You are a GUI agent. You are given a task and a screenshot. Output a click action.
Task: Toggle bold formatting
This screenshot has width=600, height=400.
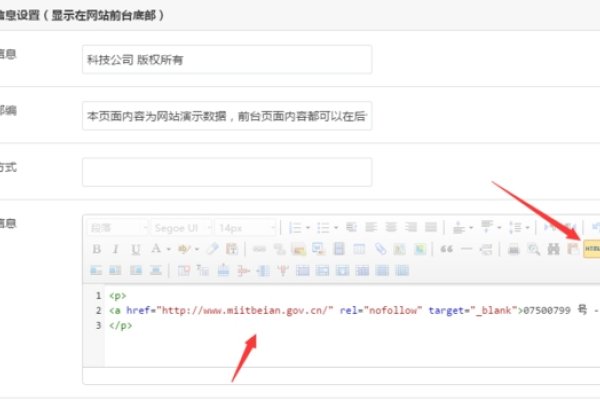[96, 249]
